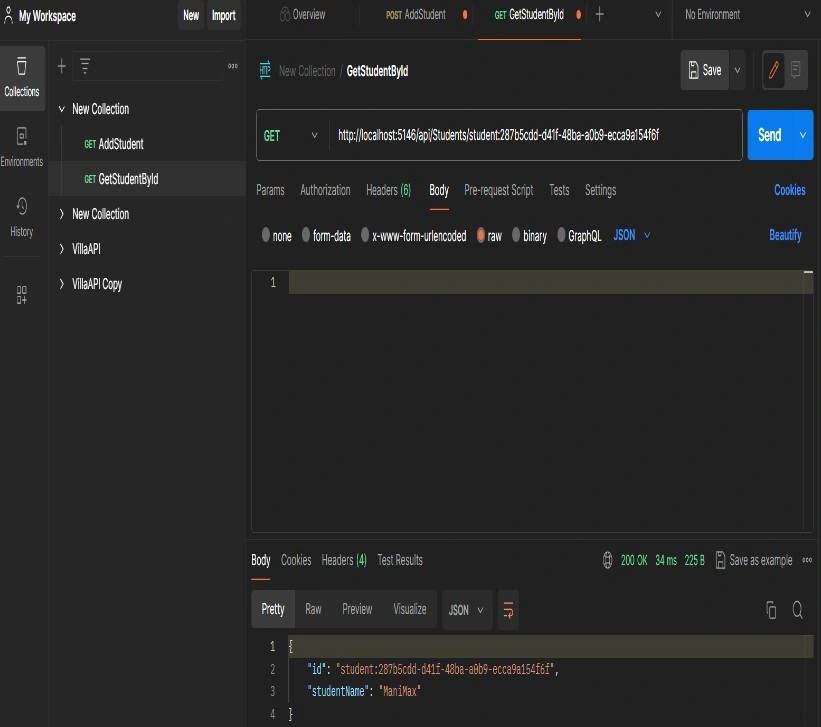Screen dimensions: 821x727
Task: Click the Beautify link
Action: (x=785, y=235)
